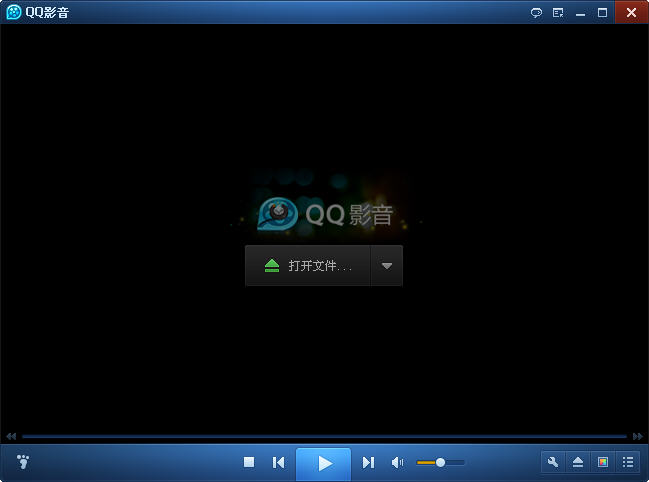Screen dimensions: 649x482
Task: Click the fast-forward arrows right of the seek bar
Action: tap(637, 436)
